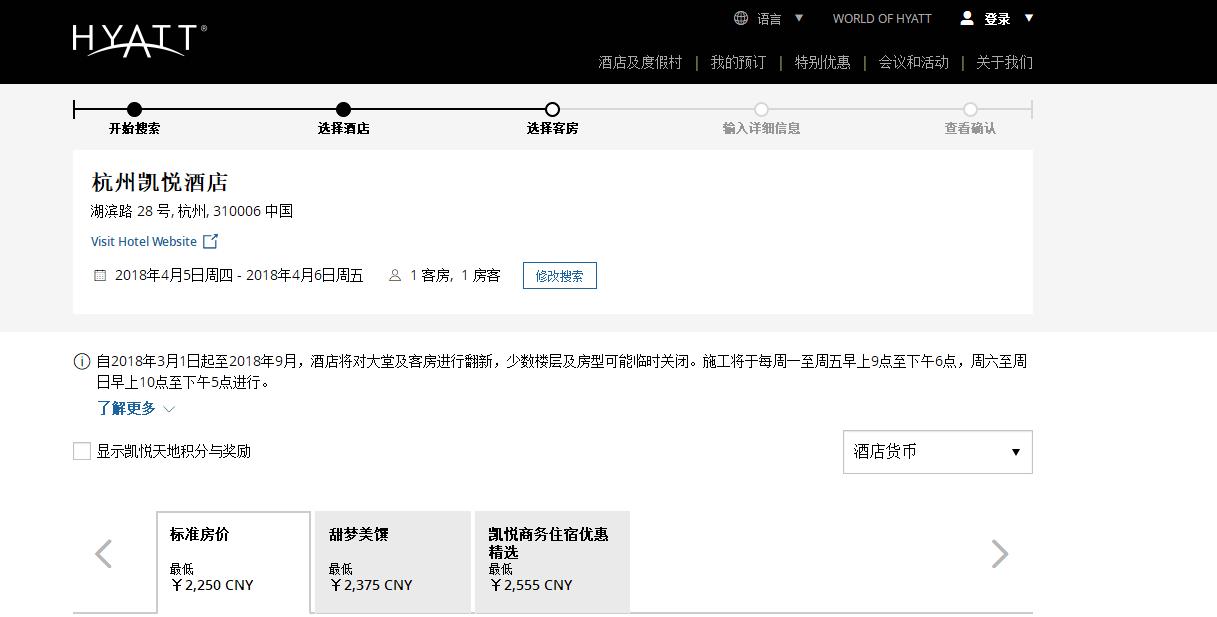Go back to 开始搜索 step

134,109
